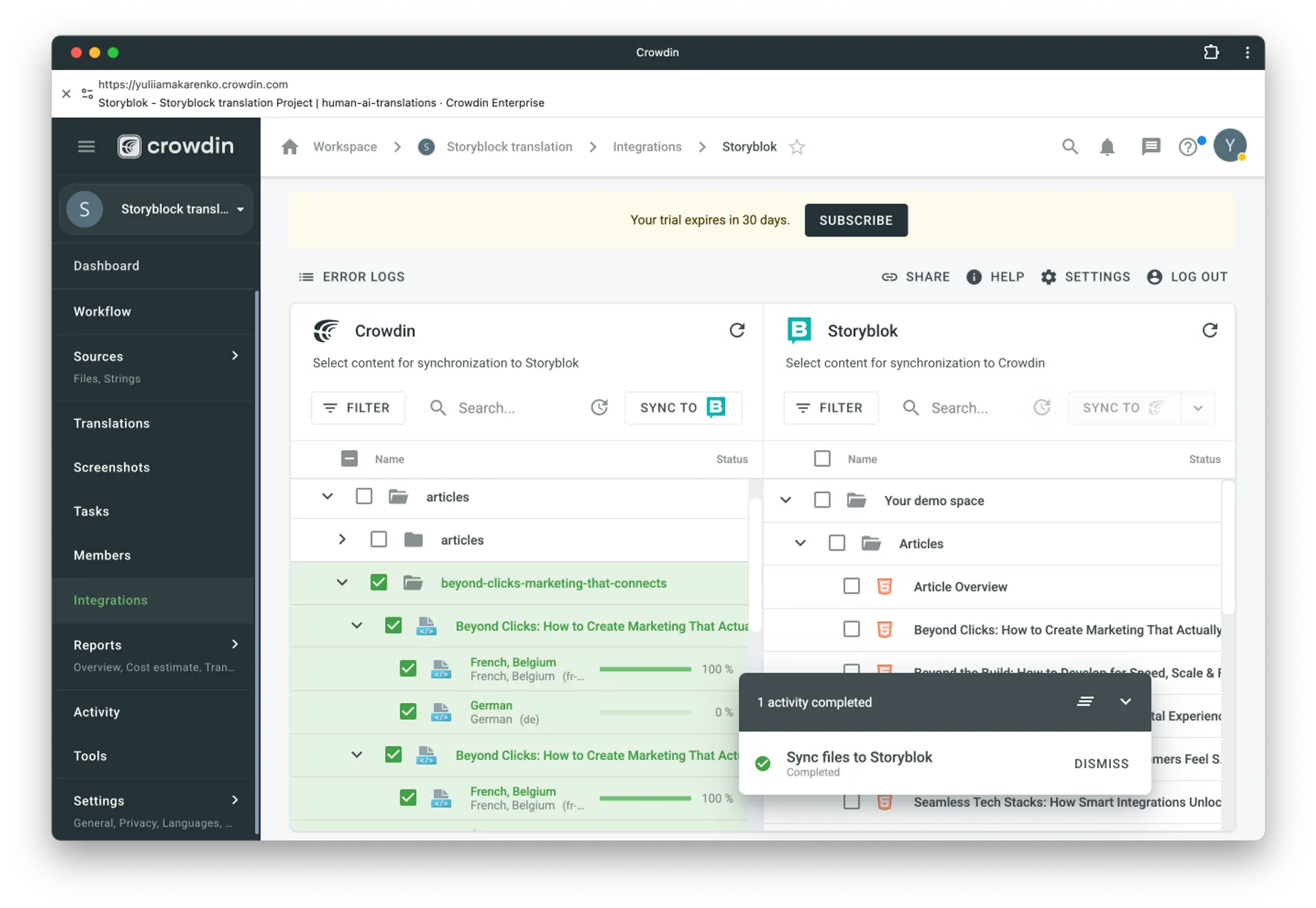Expand the Sources sidebar submenu

[235, 356]
